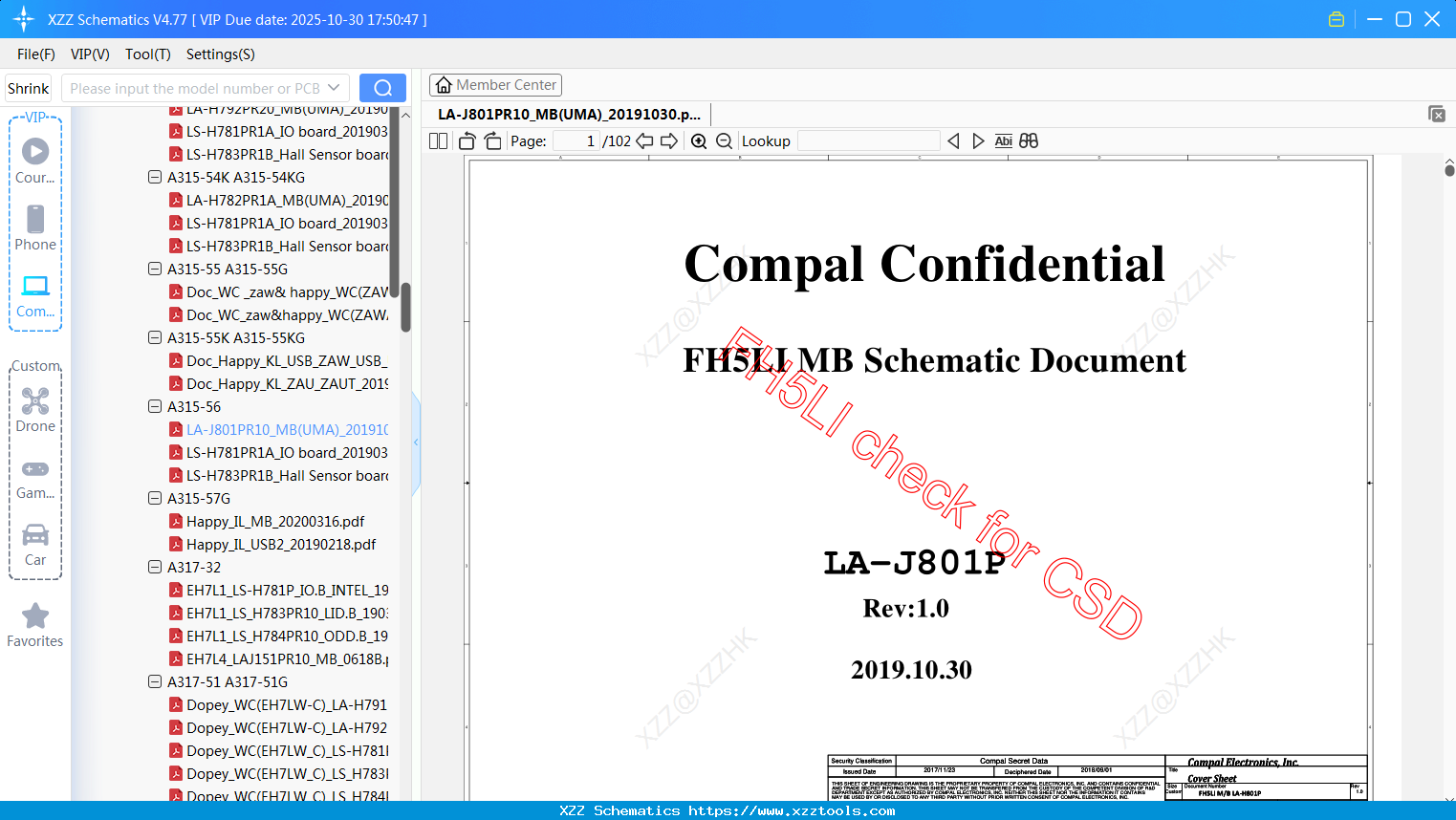Viewport: 1456px width, 820px height.
Task: Collapse the A317-32 tree group
Action: click(155, 568)
